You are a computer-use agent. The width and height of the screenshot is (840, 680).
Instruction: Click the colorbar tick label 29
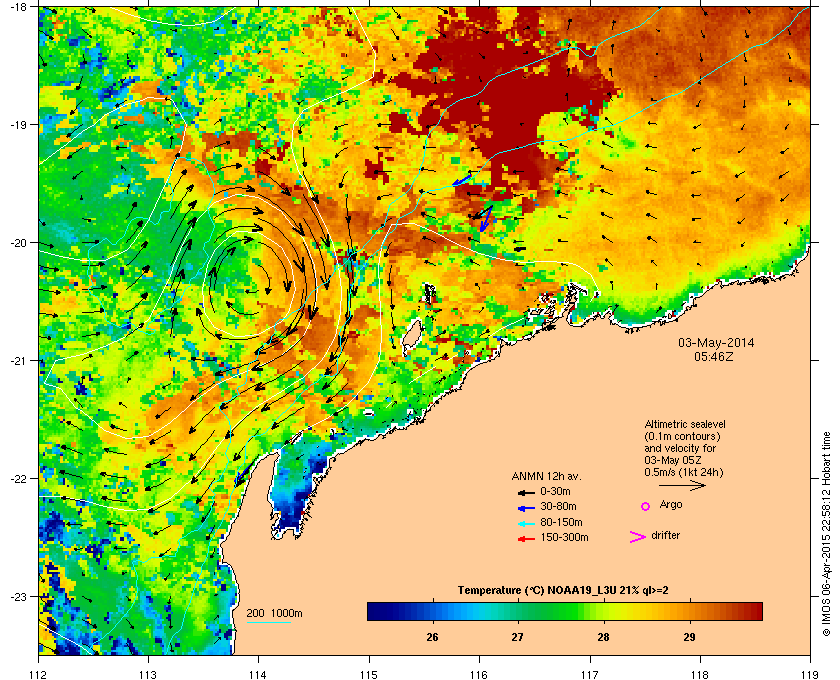click(x=689, y=637)
